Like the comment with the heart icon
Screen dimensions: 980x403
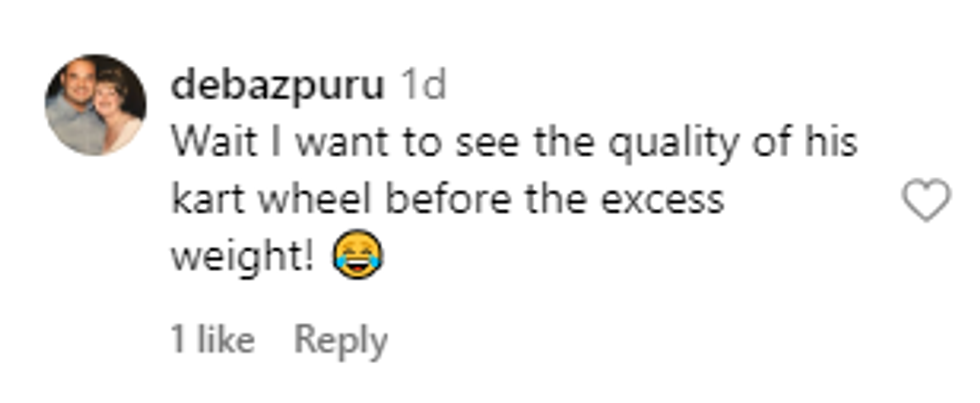coord(926,200)
